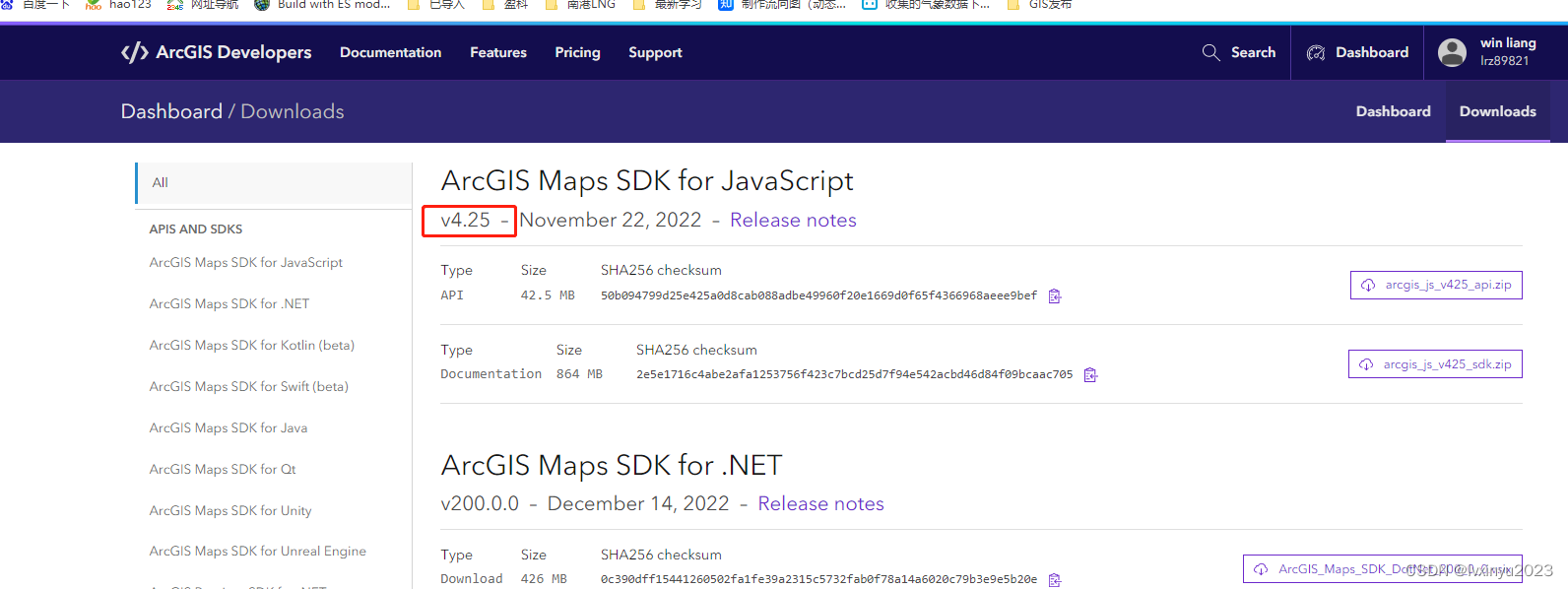Select ArcGIS Maps SDK for Qt
Viewport: 1568px width, 589px height.
(223, 470)
